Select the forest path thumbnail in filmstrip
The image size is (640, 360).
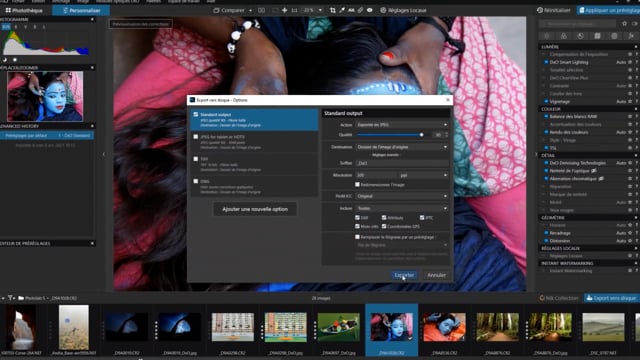497,327
